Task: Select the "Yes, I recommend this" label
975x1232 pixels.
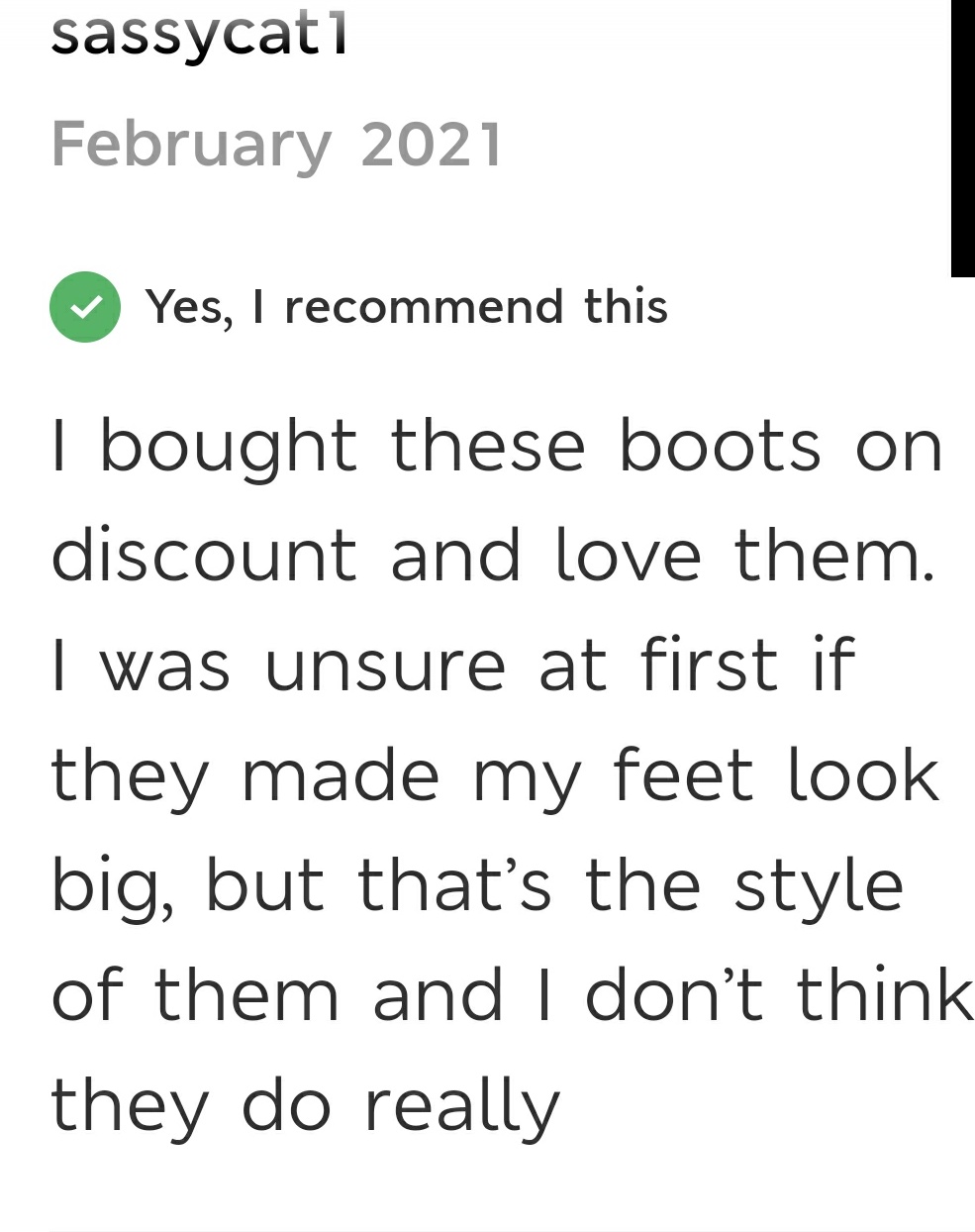Action: (406, 307)
